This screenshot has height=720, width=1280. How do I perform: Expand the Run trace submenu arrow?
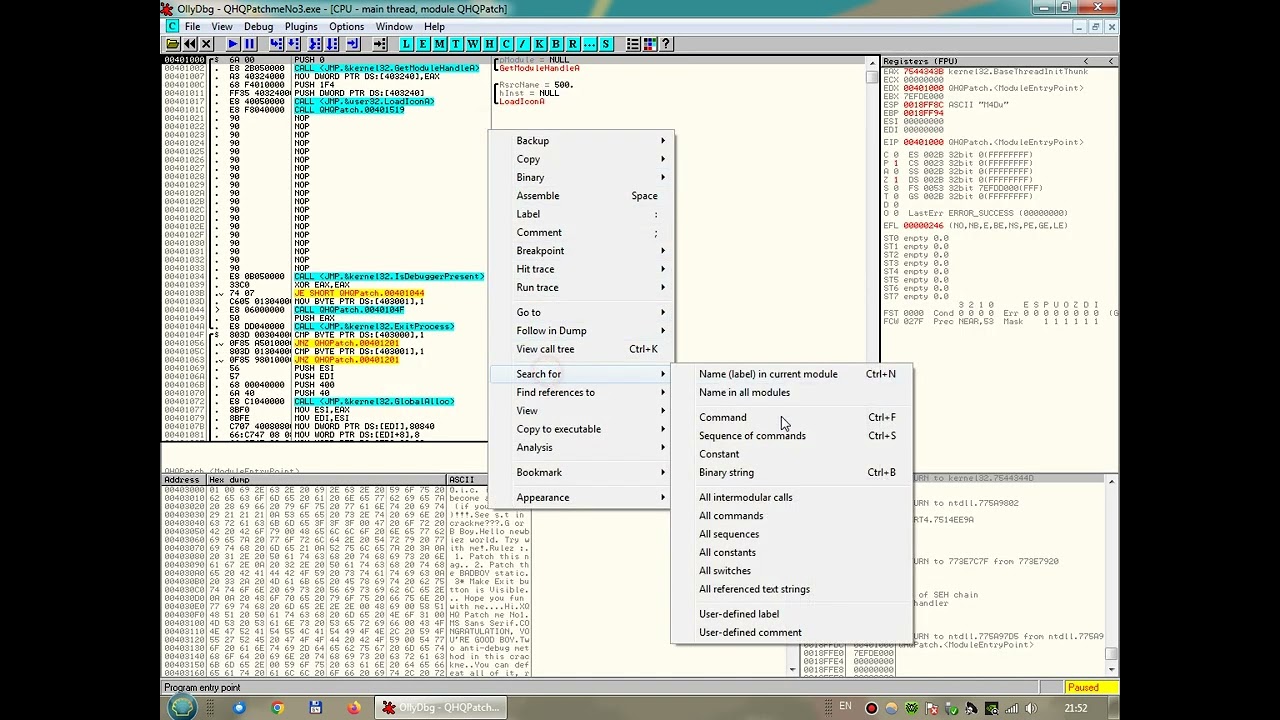[662, 288]
